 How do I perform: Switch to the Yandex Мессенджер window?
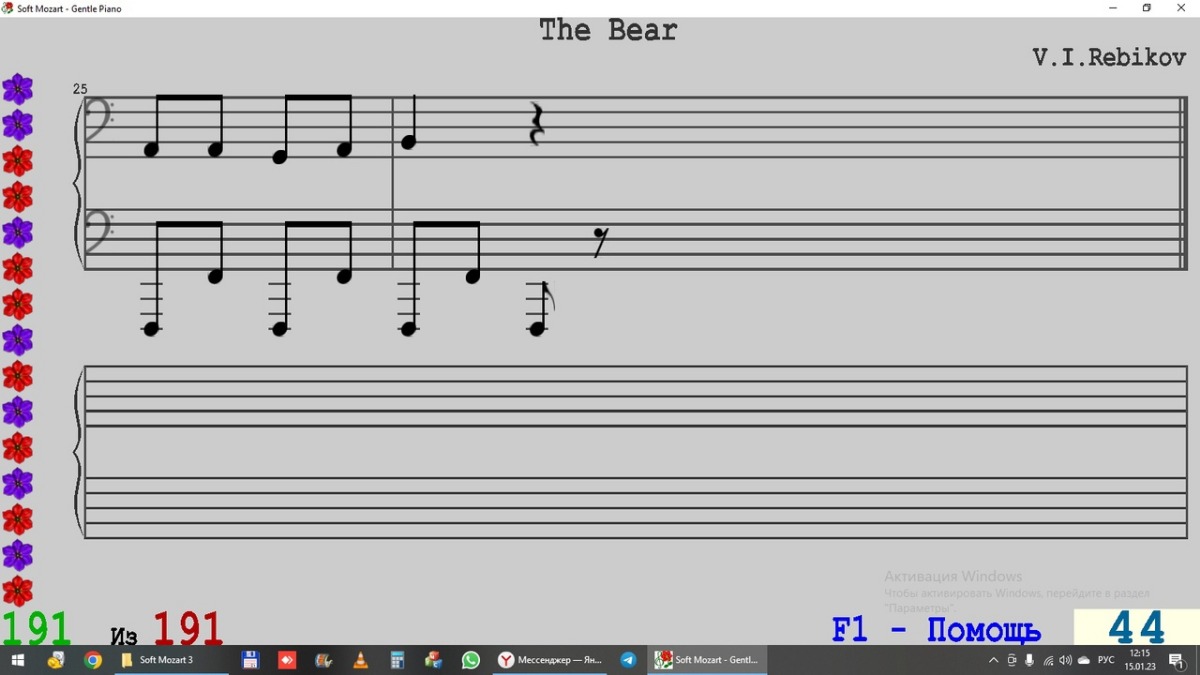[551, 660]
